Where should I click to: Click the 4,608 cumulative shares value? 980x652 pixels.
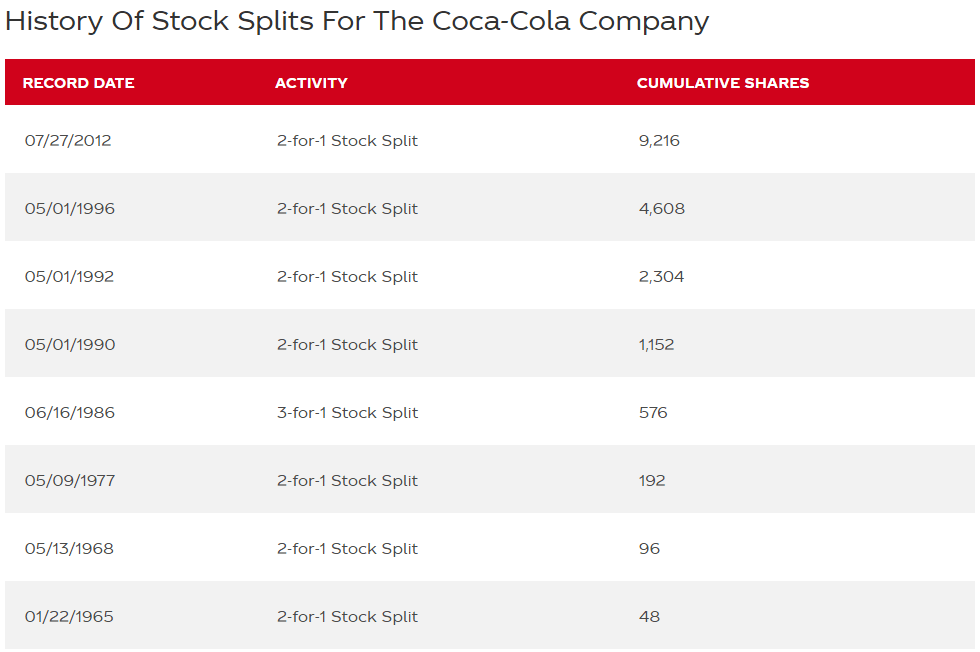pyautogui.click(x=662, y=209)
